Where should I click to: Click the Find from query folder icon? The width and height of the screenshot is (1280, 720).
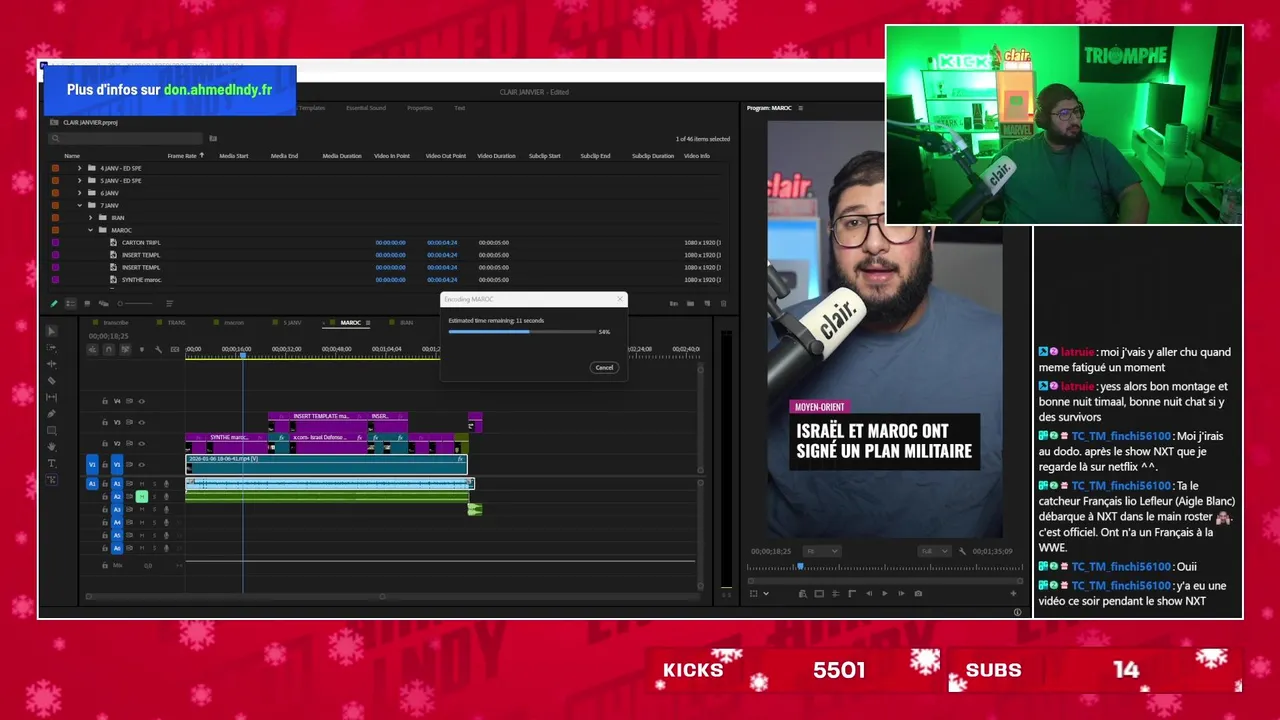pos(213,138)
